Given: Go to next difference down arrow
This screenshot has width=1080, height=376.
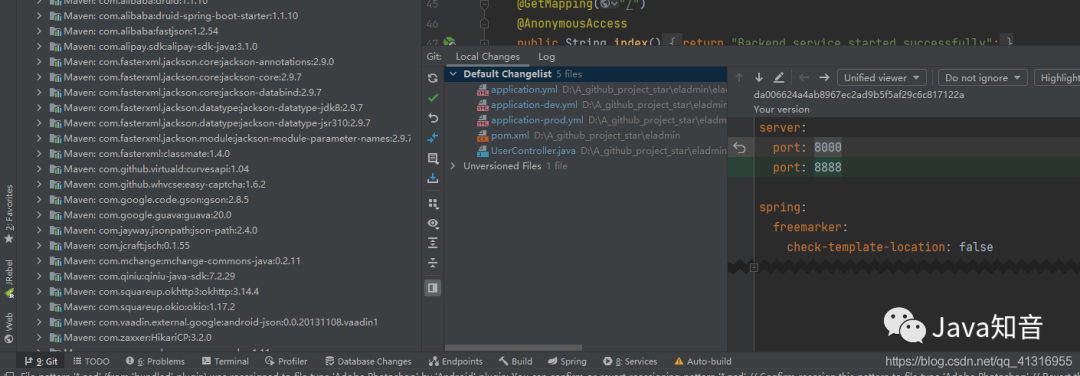Looking at the screenshot, I should [759, 78].
